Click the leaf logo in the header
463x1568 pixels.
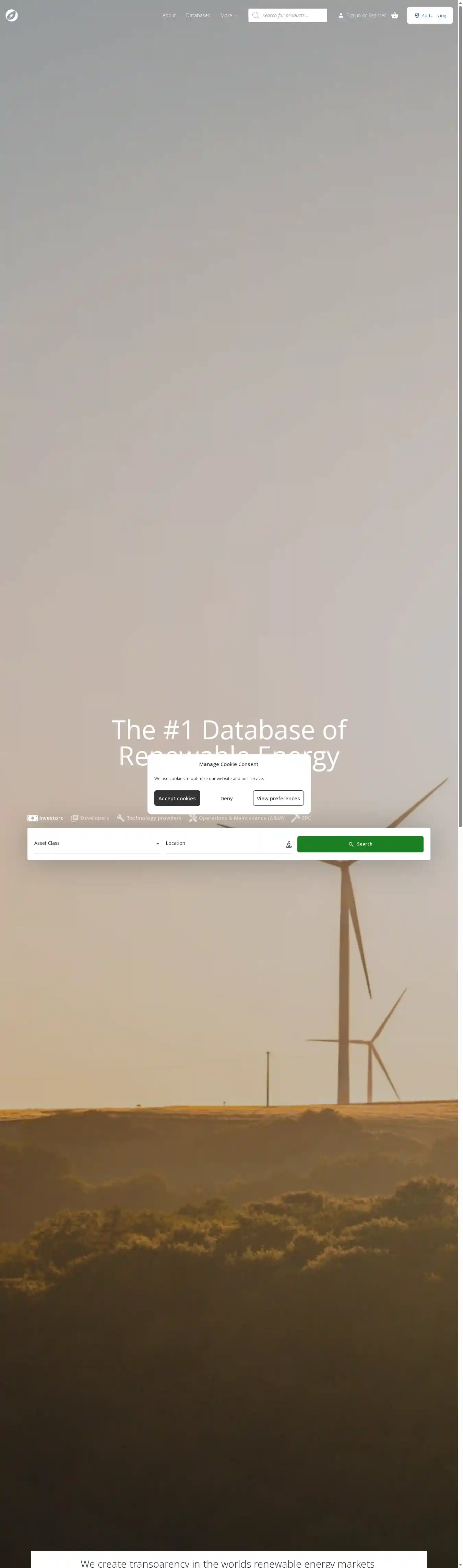[12, 16]
